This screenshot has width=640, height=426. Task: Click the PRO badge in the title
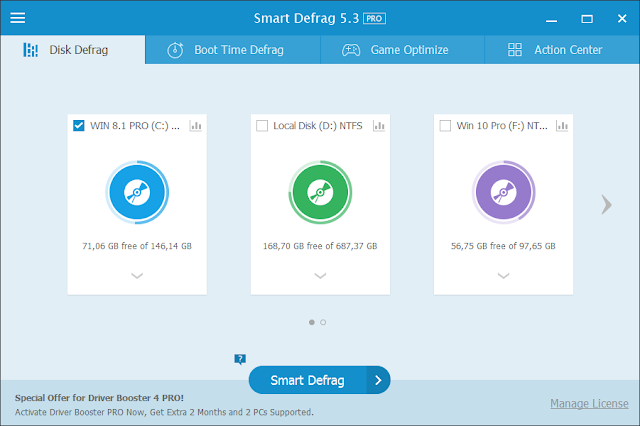click(374, 18)
